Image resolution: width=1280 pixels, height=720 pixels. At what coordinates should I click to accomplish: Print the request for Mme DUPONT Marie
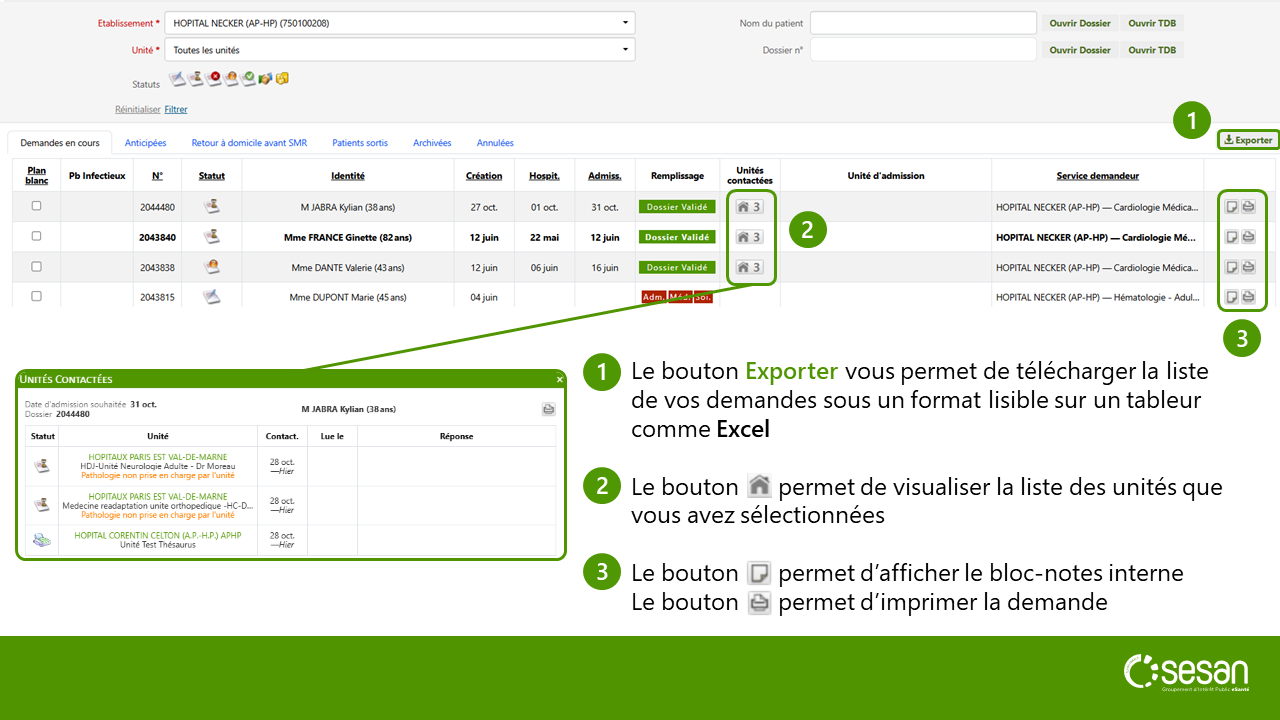point(1249,297)
